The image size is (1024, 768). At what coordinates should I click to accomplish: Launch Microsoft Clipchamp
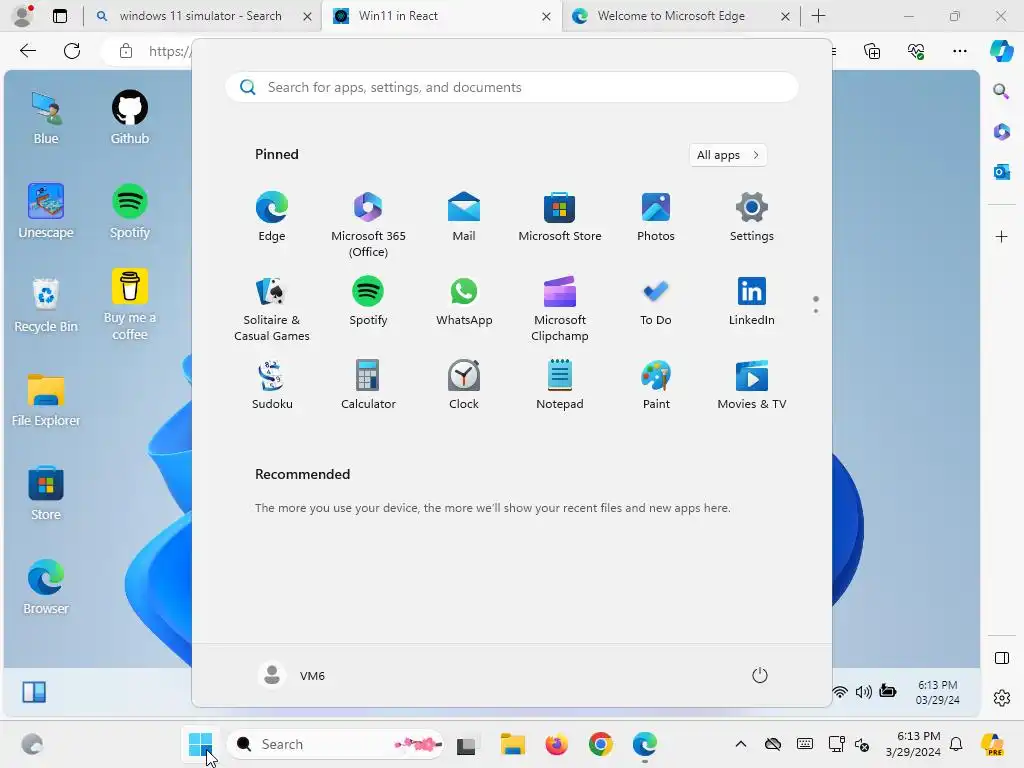pos(560,309)
